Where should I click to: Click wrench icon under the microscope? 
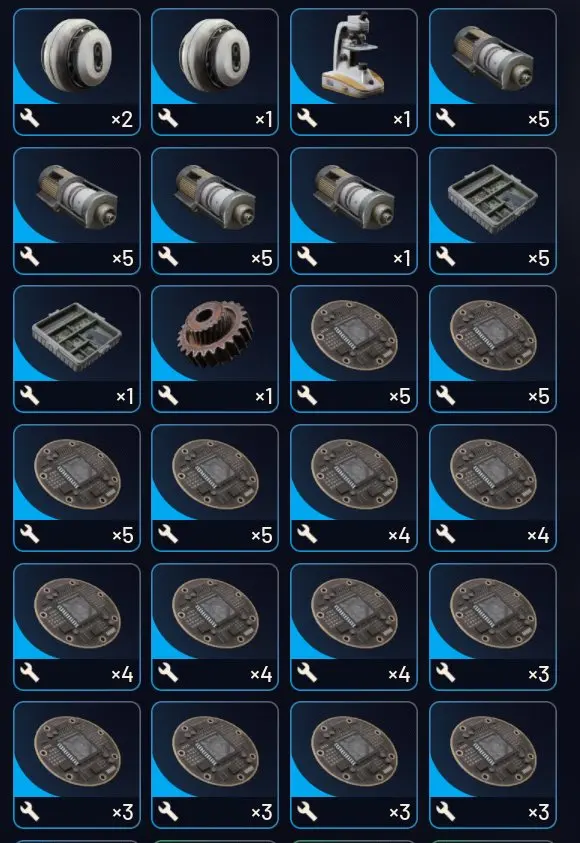(307, 118)
